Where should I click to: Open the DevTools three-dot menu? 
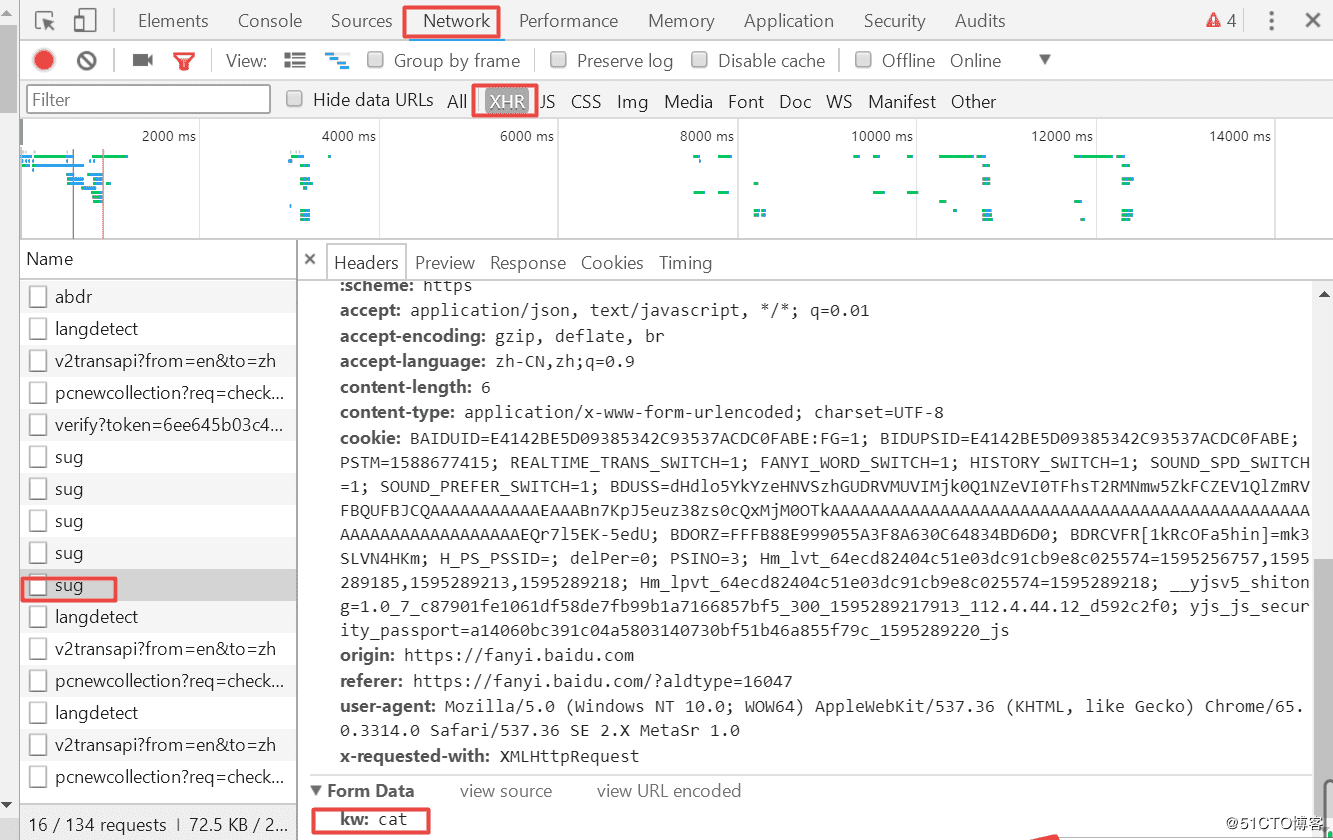1271,19
